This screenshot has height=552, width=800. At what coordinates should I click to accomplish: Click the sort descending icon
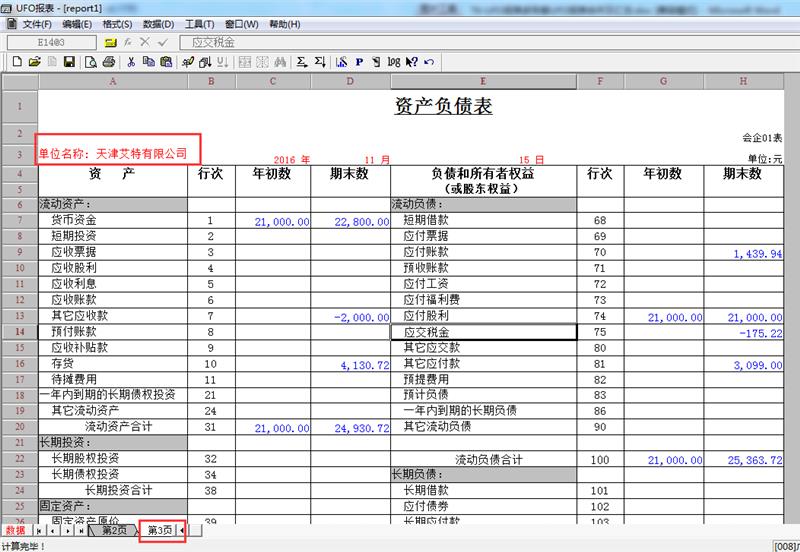pos(205,62)
